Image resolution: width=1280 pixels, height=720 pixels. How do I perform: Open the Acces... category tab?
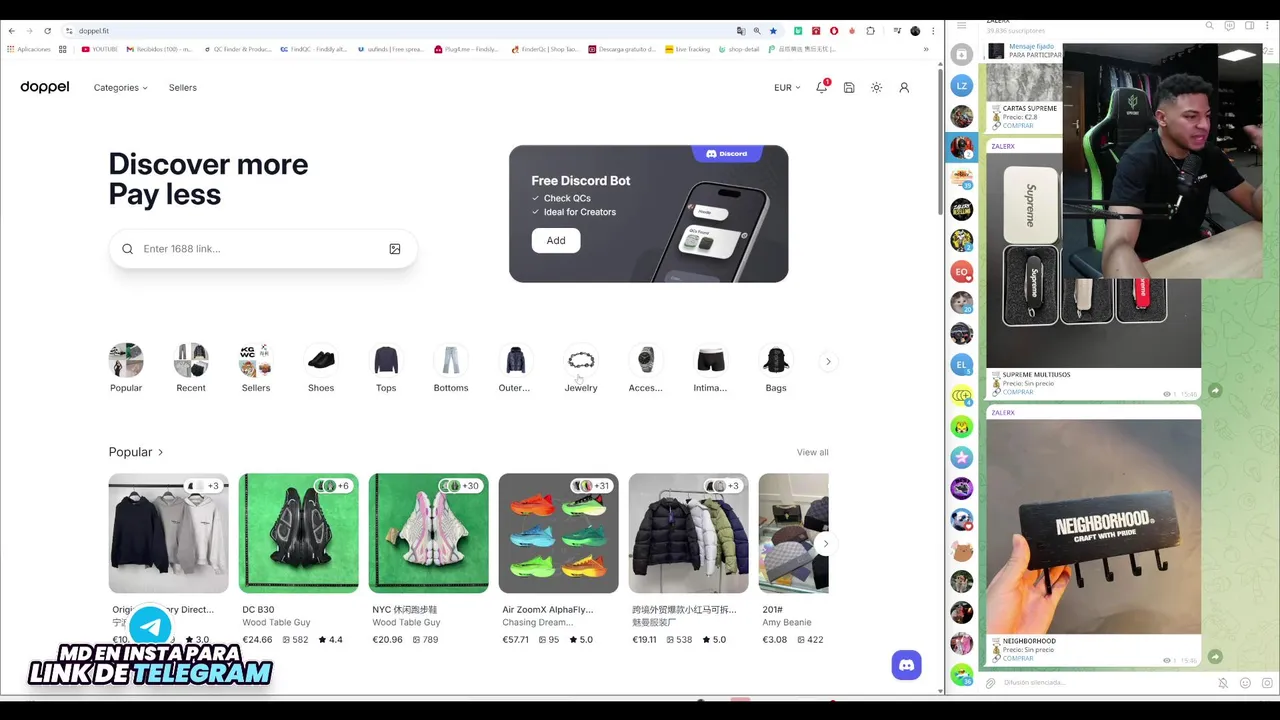click(646, 367)
